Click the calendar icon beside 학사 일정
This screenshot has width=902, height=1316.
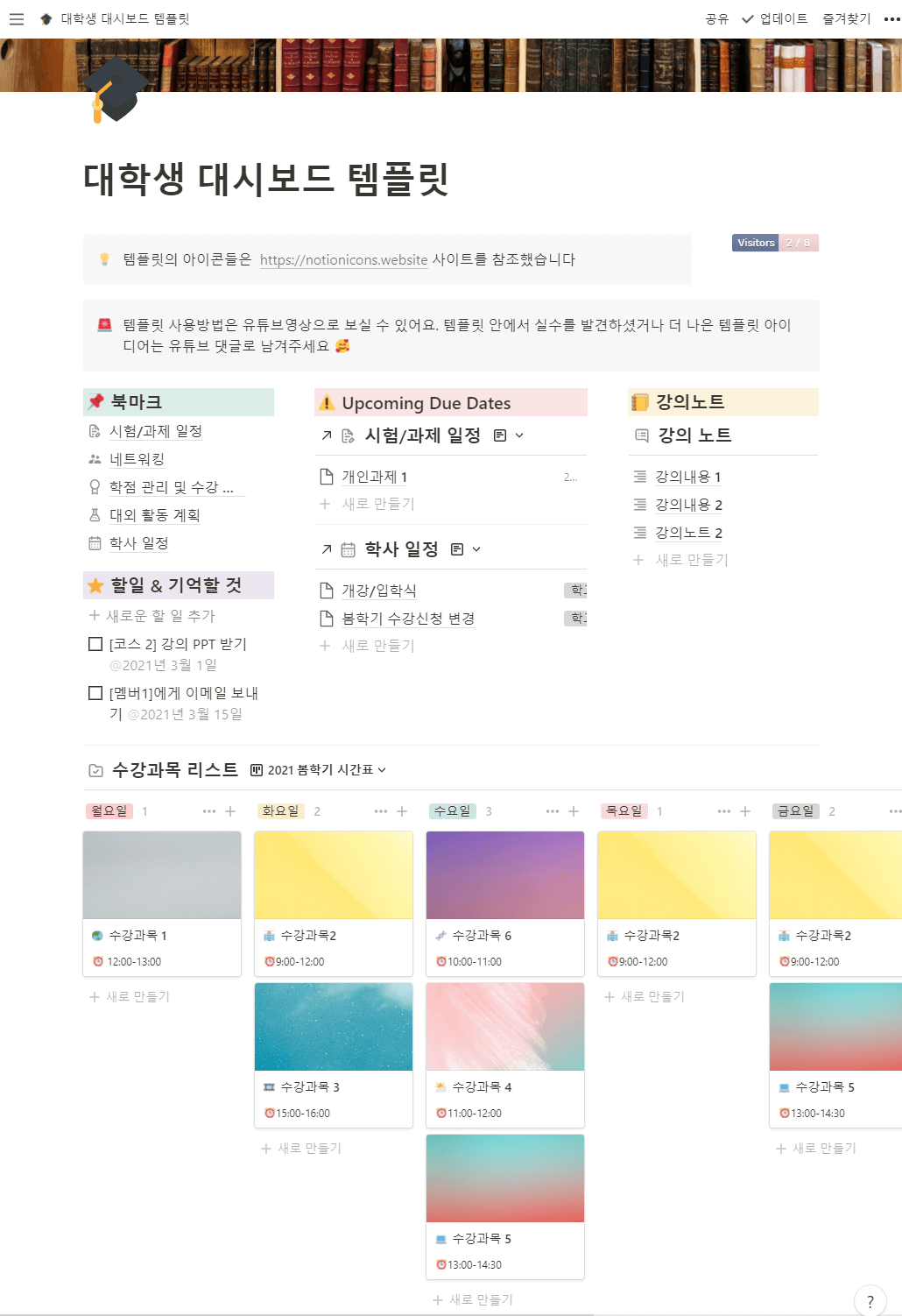point(95,543)
